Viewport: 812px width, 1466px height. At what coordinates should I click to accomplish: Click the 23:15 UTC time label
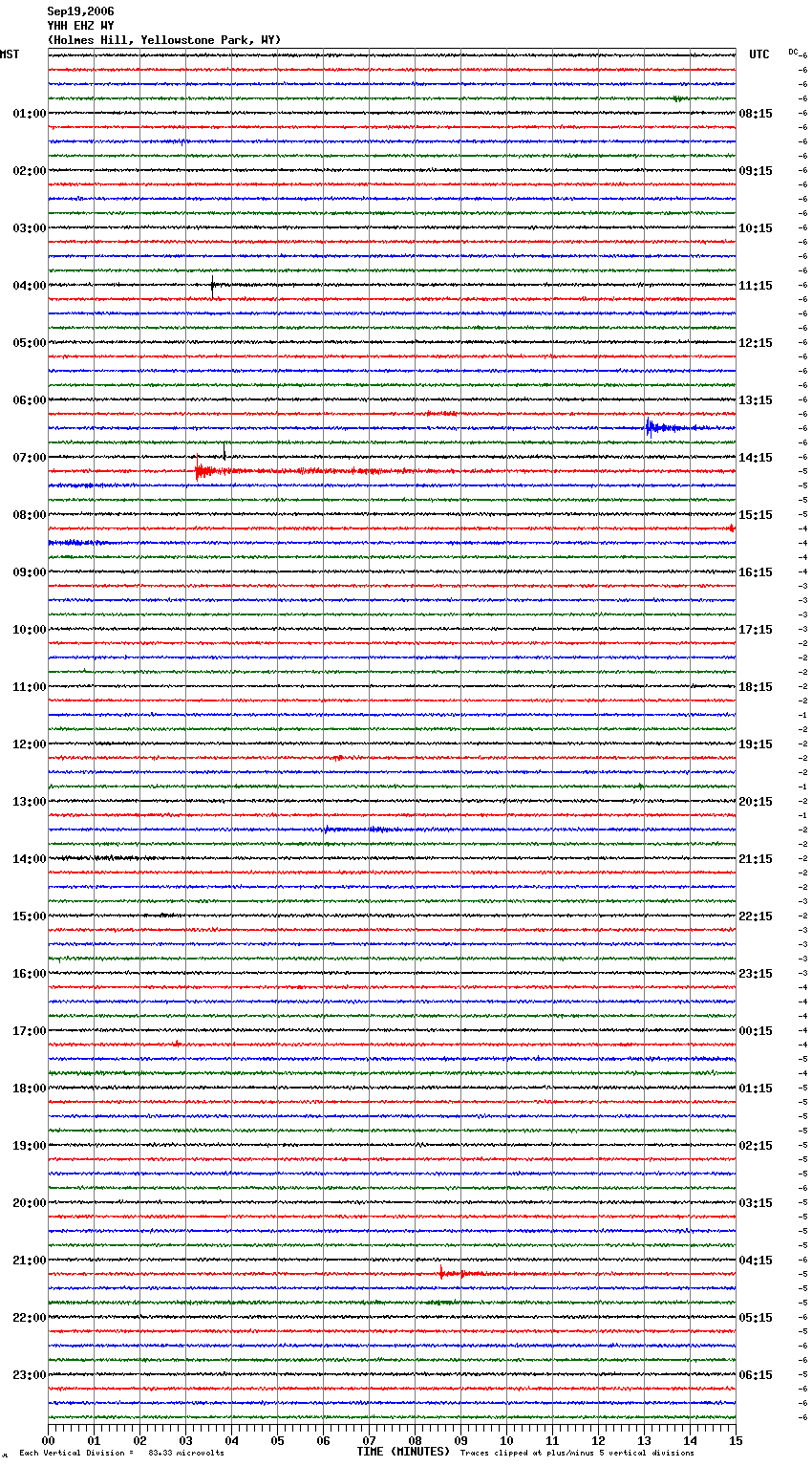tap(756, 974)
